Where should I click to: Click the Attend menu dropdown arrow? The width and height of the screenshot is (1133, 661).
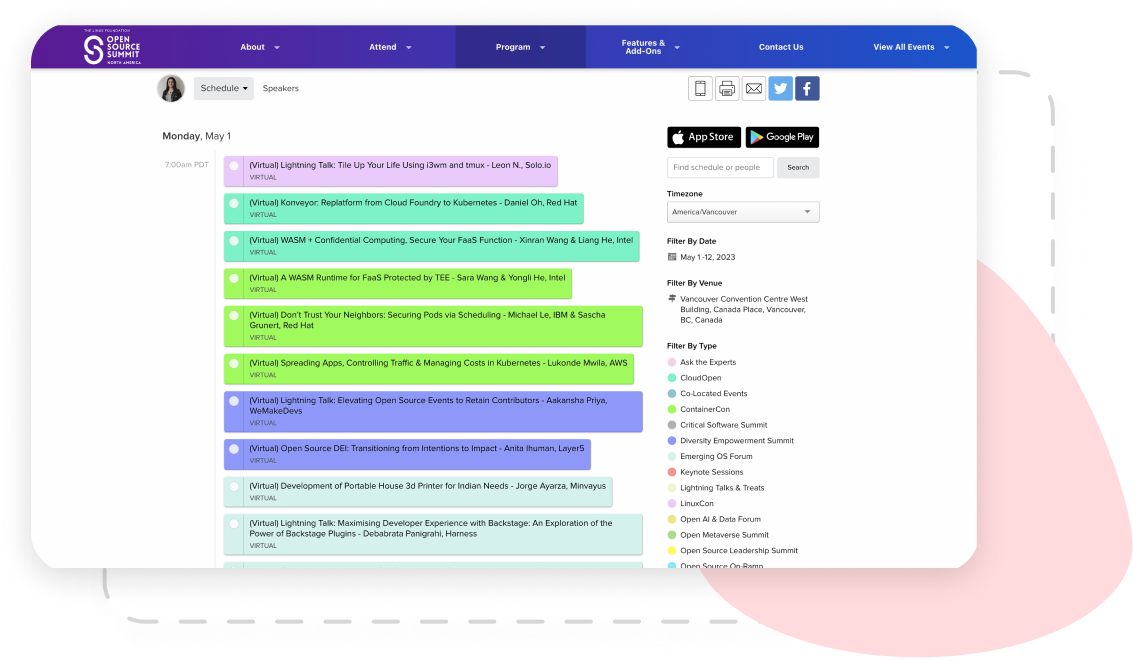coord(408,48)
